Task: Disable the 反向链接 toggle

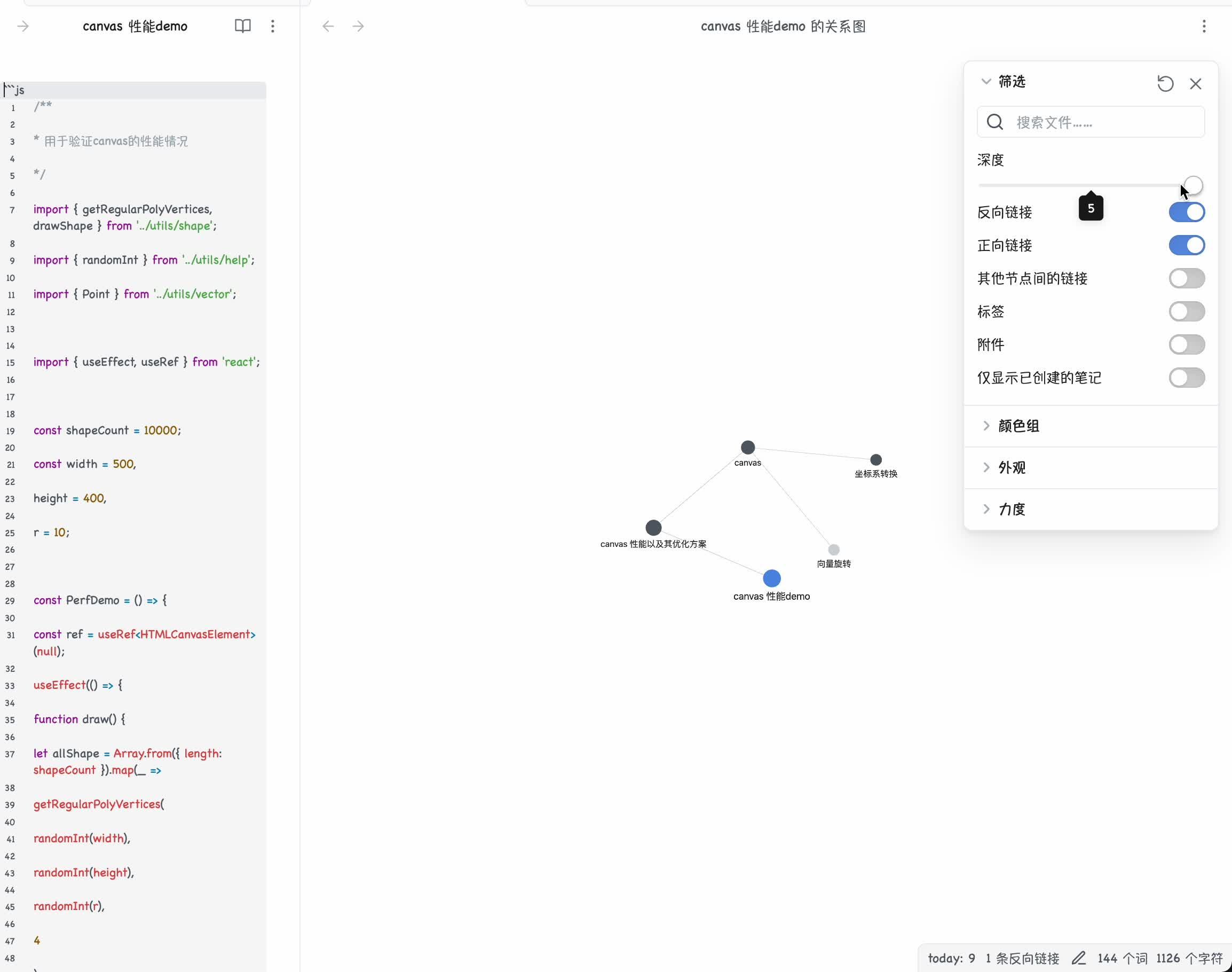Action: [x=1187, y=211]
